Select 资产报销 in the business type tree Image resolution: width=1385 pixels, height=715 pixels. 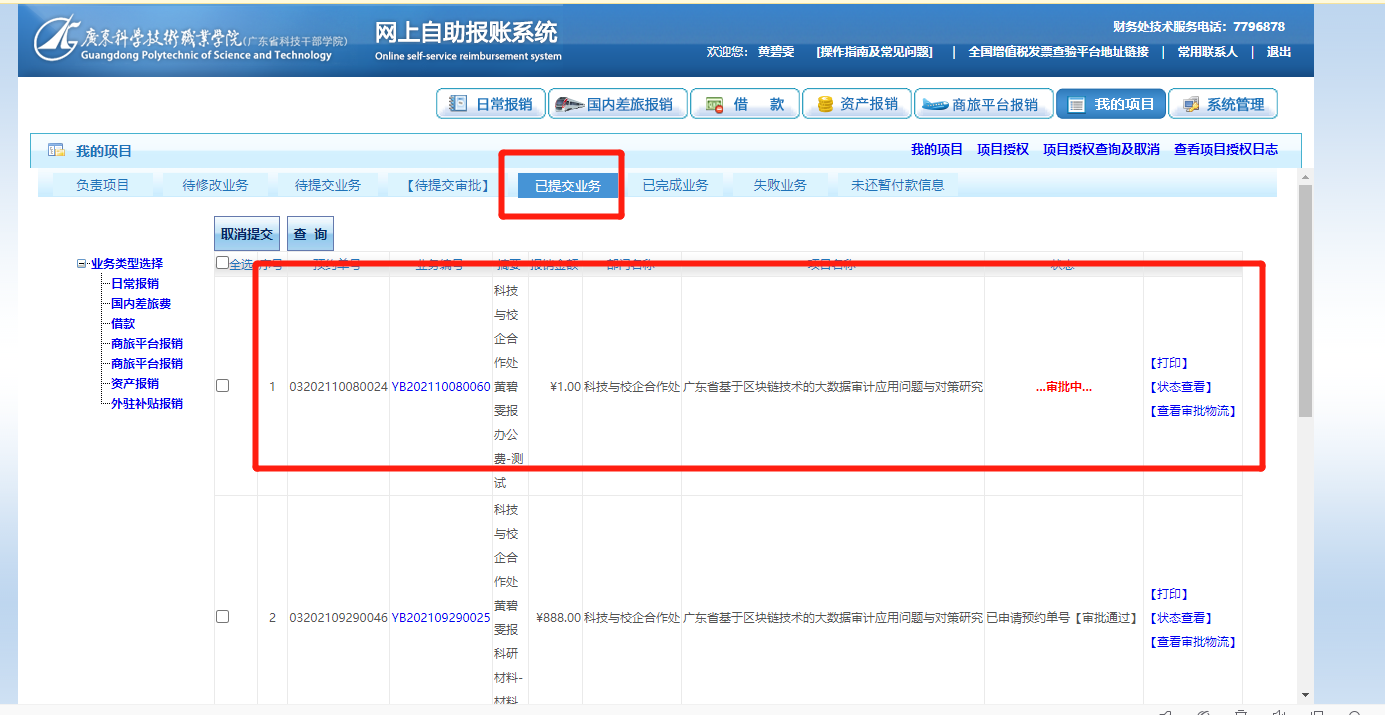click(135, 384)
